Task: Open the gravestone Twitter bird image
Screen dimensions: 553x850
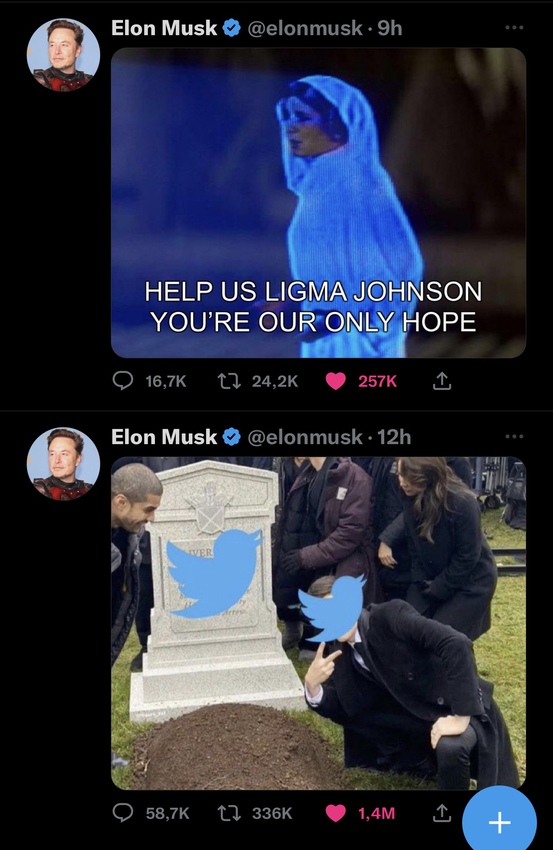Action: [318, 623]
